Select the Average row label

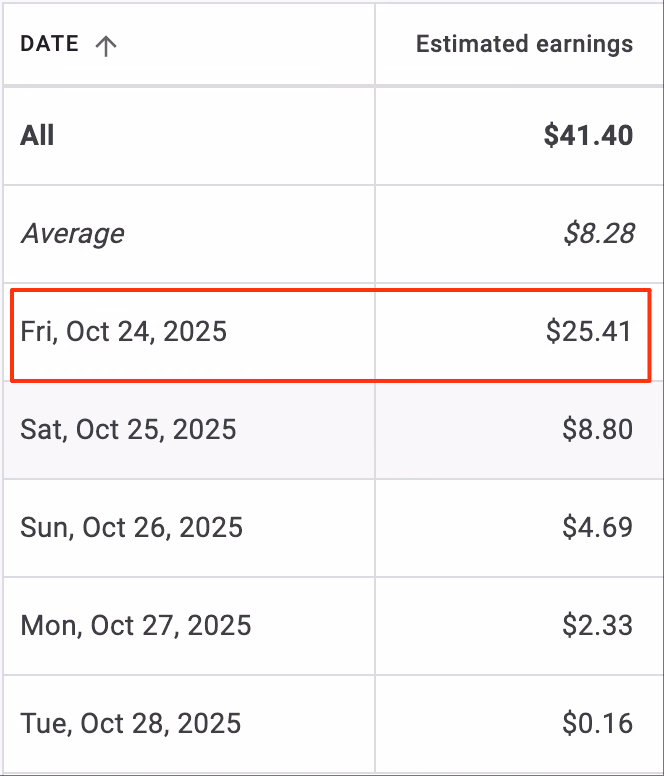pyautogui.click(x=72, y=234)
